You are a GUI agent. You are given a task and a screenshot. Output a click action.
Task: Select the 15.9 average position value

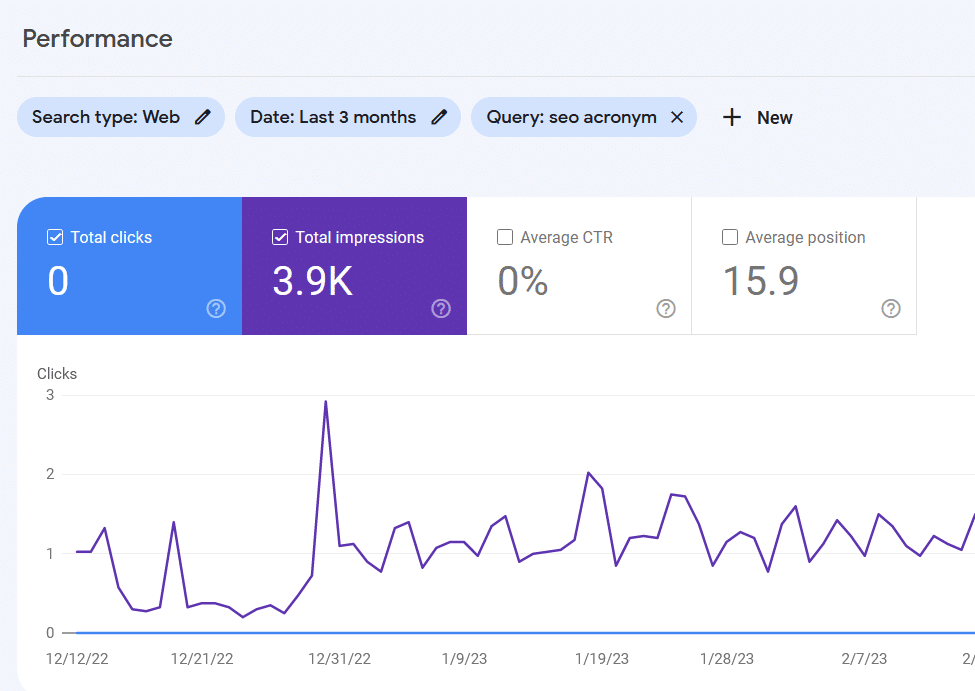pos(761,282)
